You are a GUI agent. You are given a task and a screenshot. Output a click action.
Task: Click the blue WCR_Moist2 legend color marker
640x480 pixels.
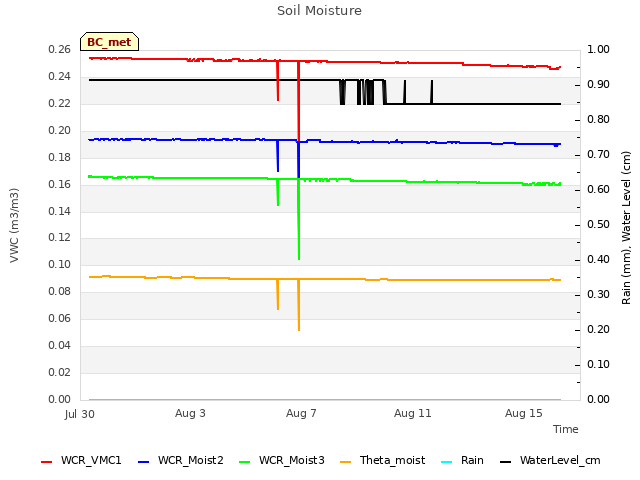point(144,462)
